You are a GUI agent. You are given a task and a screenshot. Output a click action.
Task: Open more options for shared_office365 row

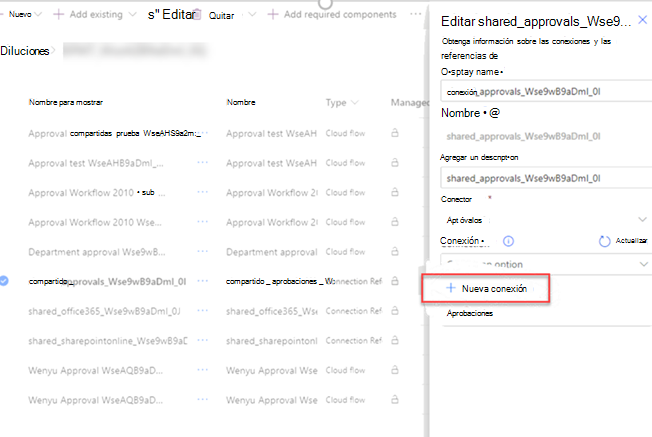coord(203,311)
